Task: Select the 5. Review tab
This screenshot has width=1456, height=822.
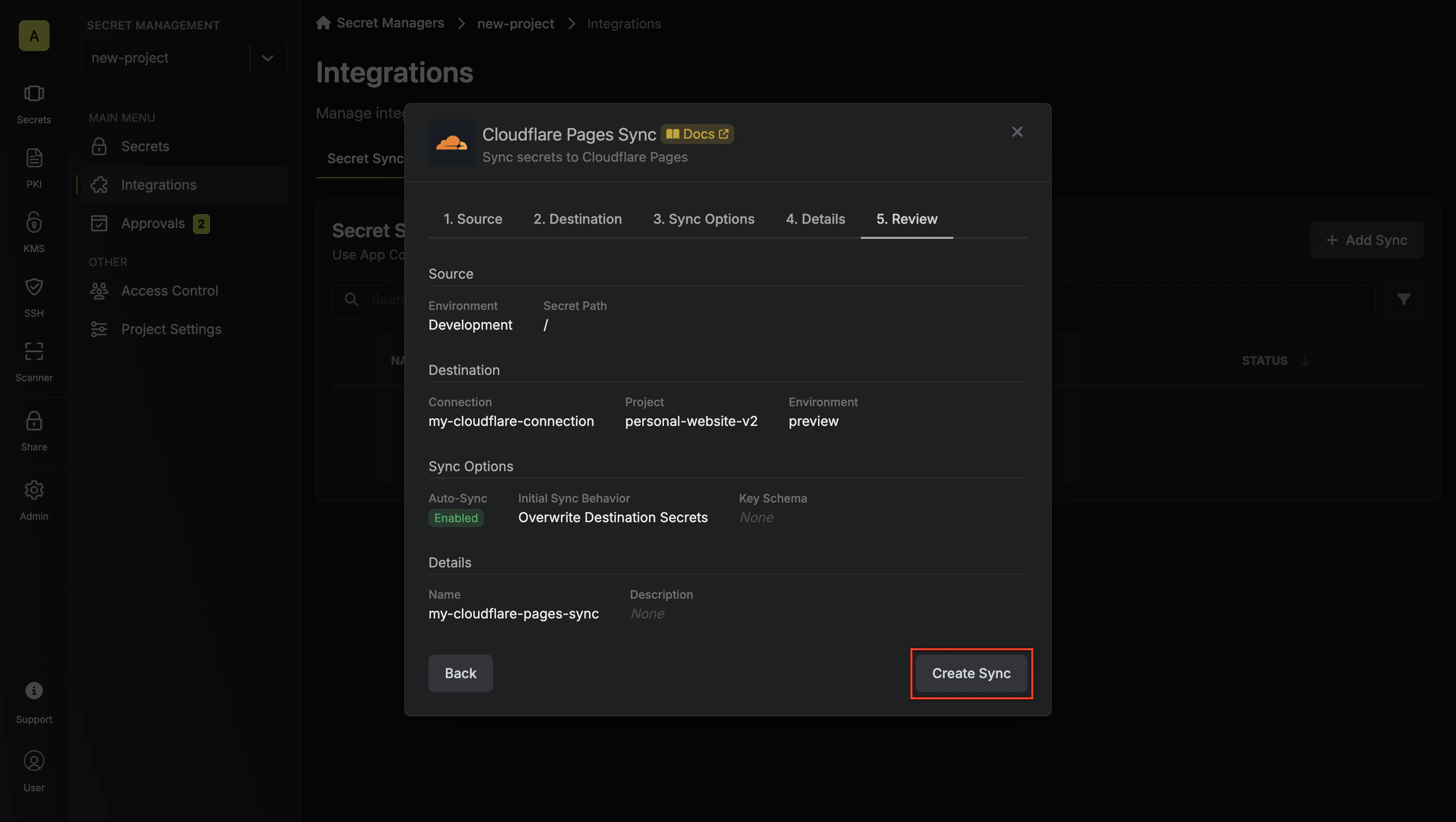Action: [x=907, y=218]
